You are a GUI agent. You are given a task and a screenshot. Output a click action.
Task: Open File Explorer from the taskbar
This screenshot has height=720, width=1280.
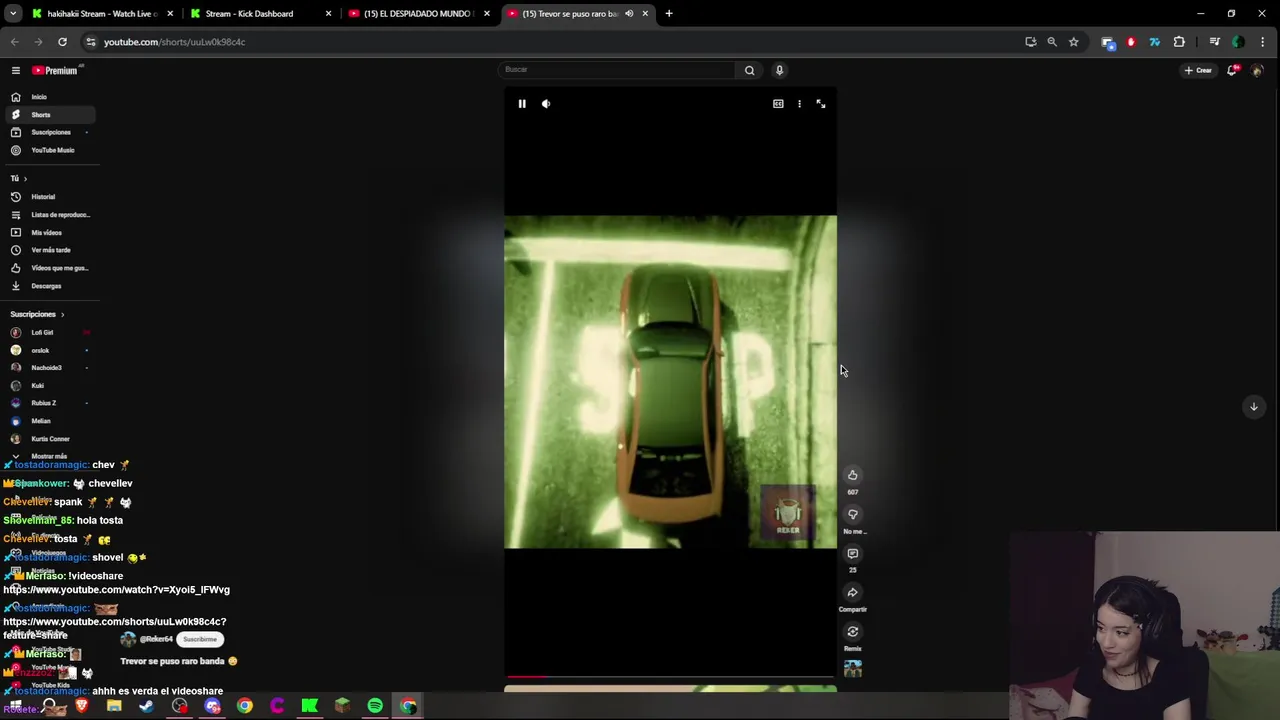[114, 706]
